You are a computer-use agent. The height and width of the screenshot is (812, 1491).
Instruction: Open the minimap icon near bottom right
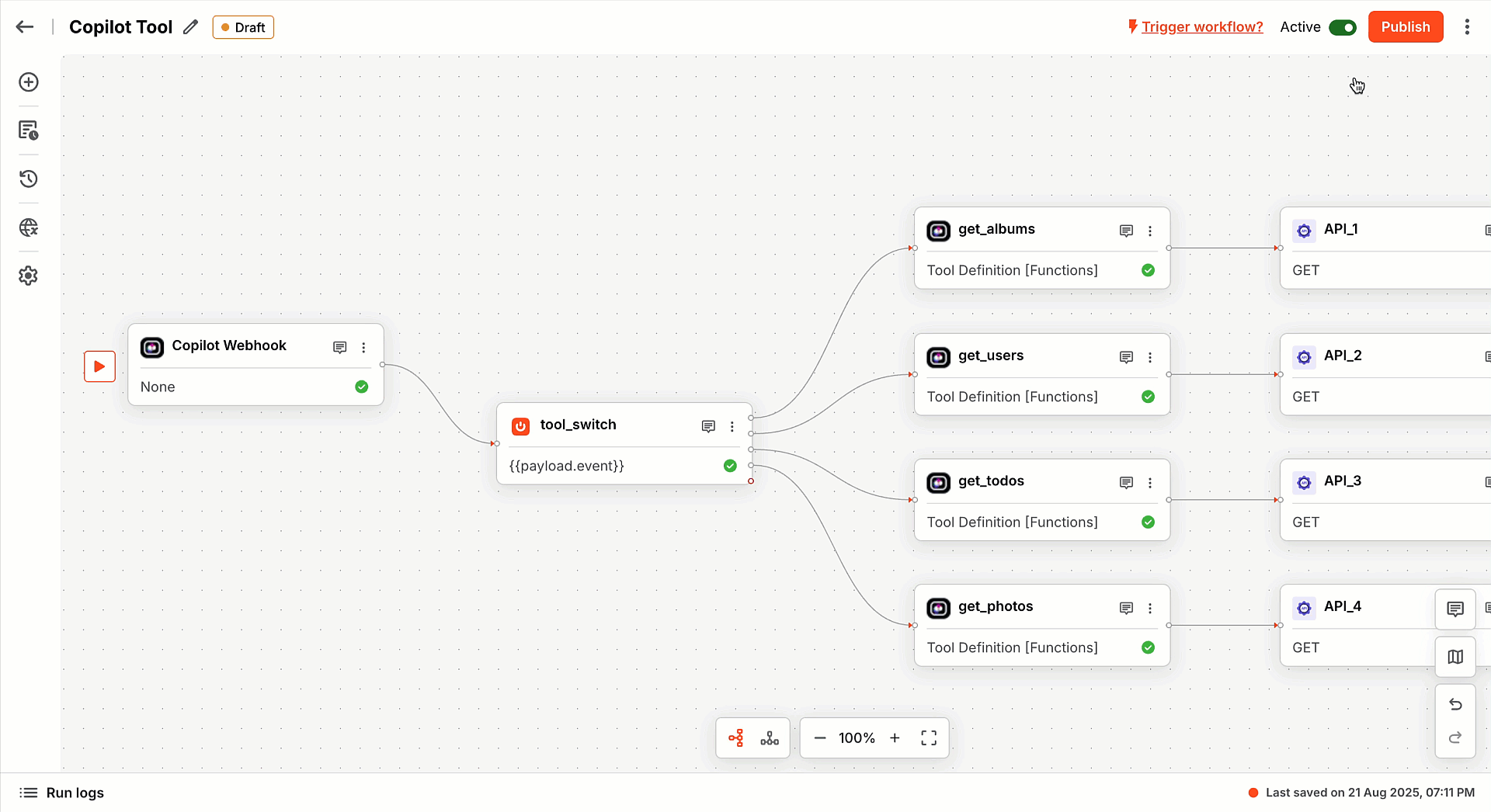click(x=1455, y=657)
